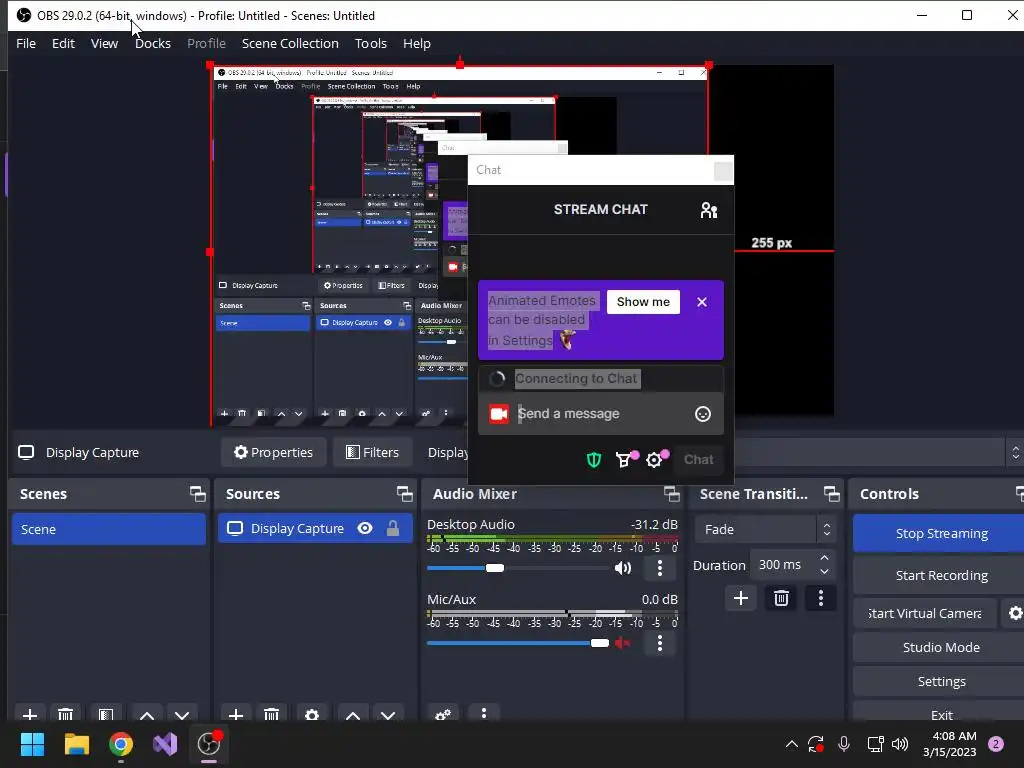The height and width of the screenshot is (768, 1024).
Task: Open the Help menu
Action: (417, 43)
